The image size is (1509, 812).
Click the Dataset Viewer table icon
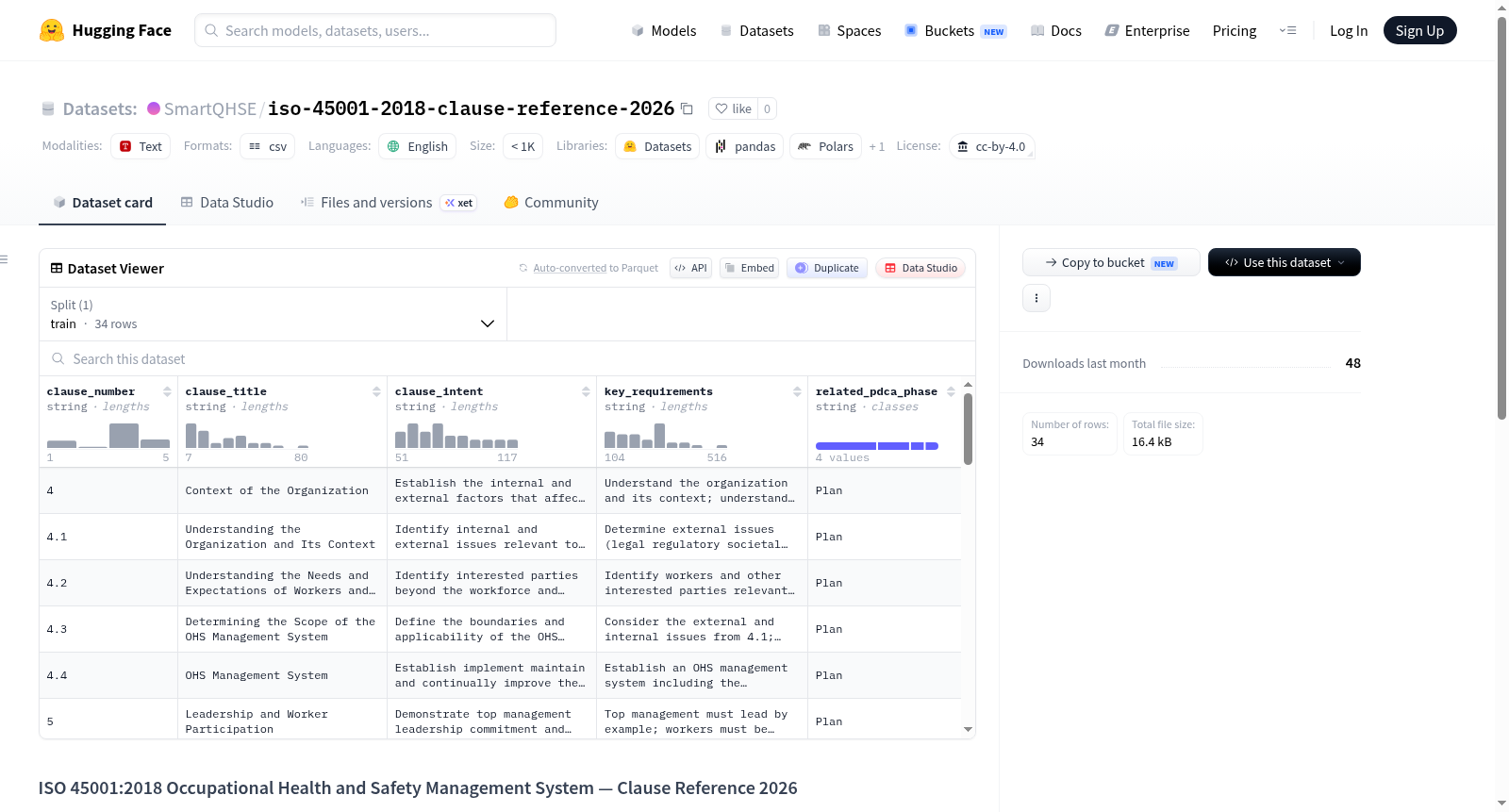tap(57, 269)
